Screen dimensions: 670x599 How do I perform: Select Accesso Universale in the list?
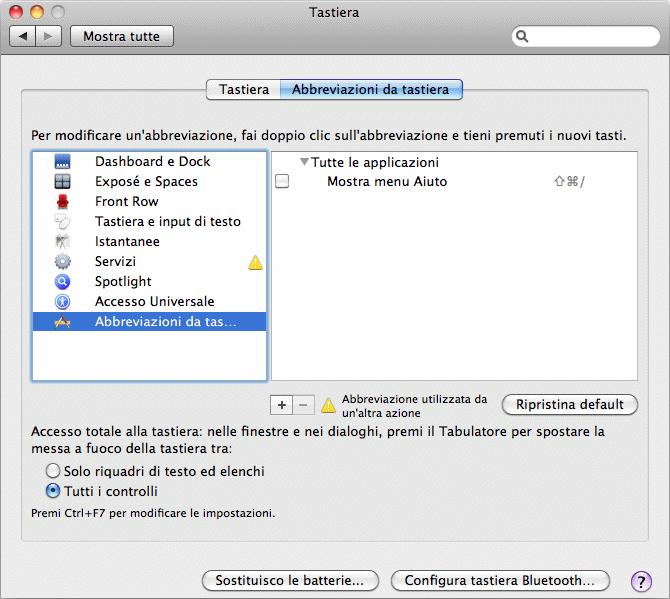point(149,302)
